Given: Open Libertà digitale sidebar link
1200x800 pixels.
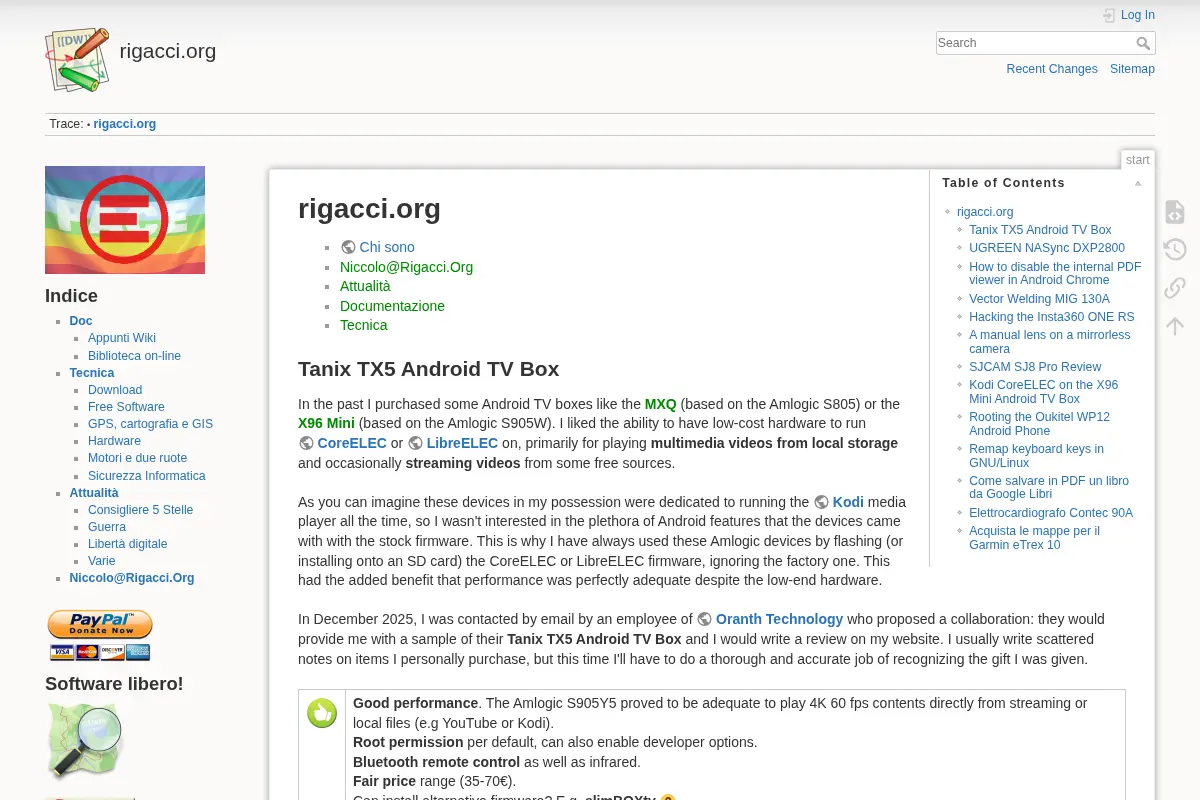Looking at the screenshot, I should [128, 544].
